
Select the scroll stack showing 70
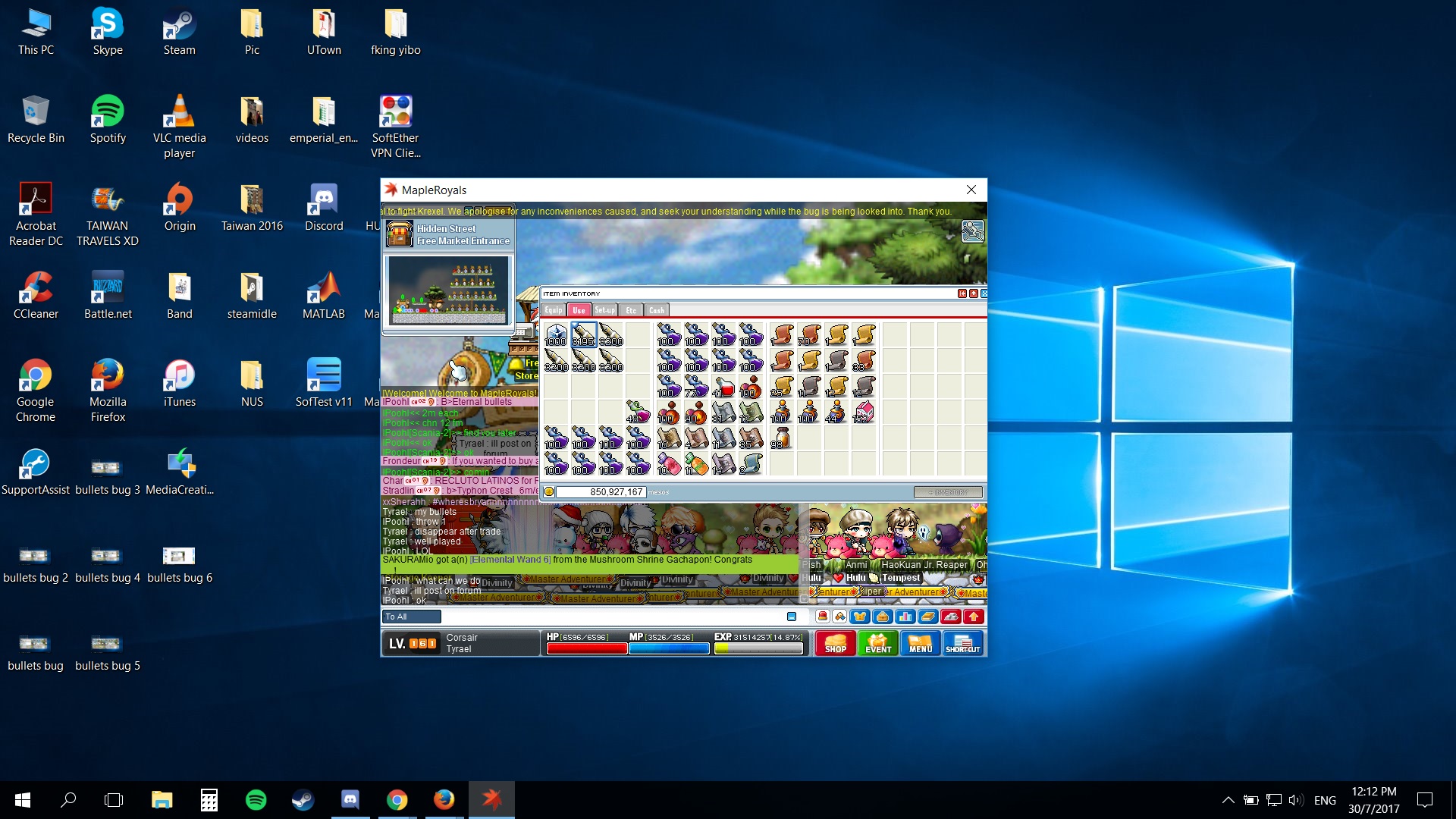click(x=808, y=334)
